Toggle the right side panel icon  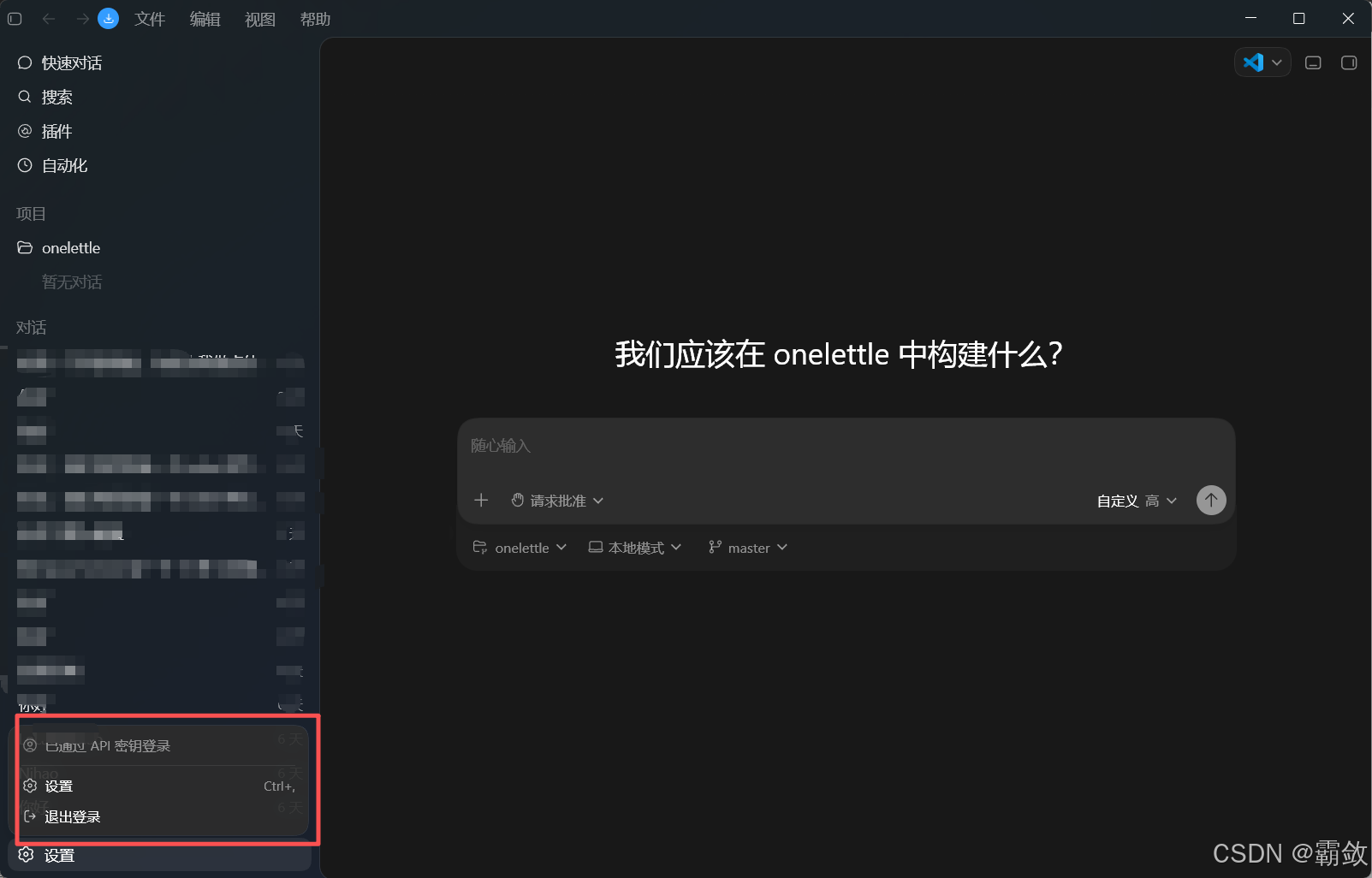1349,62
